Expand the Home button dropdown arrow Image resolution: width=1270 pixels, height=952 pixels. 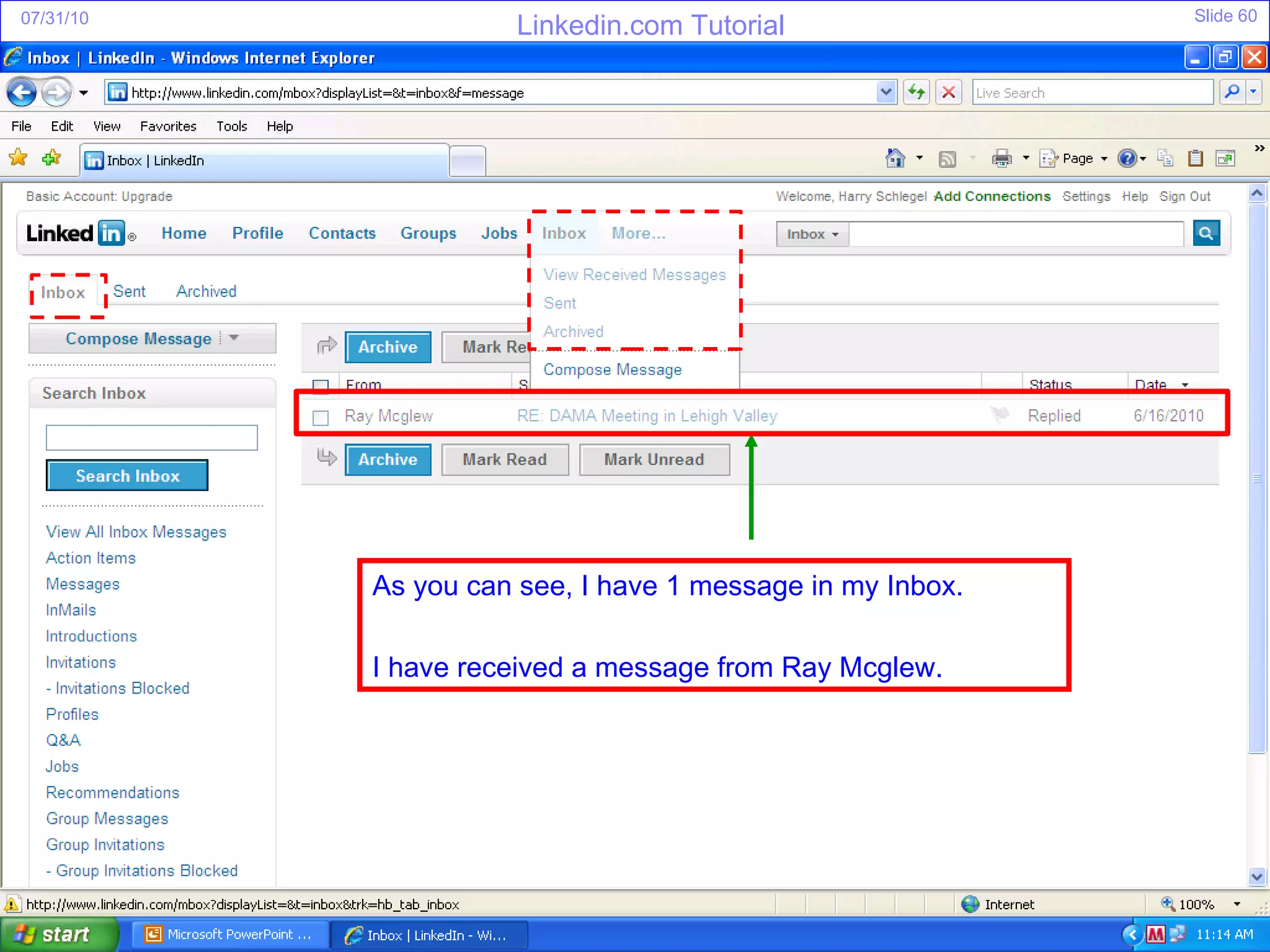919,159
